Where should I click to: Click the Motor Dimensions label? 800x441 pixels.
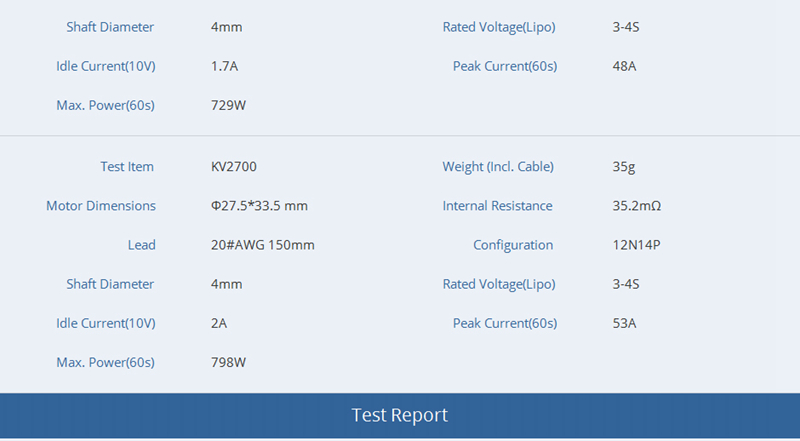[101, 206]
